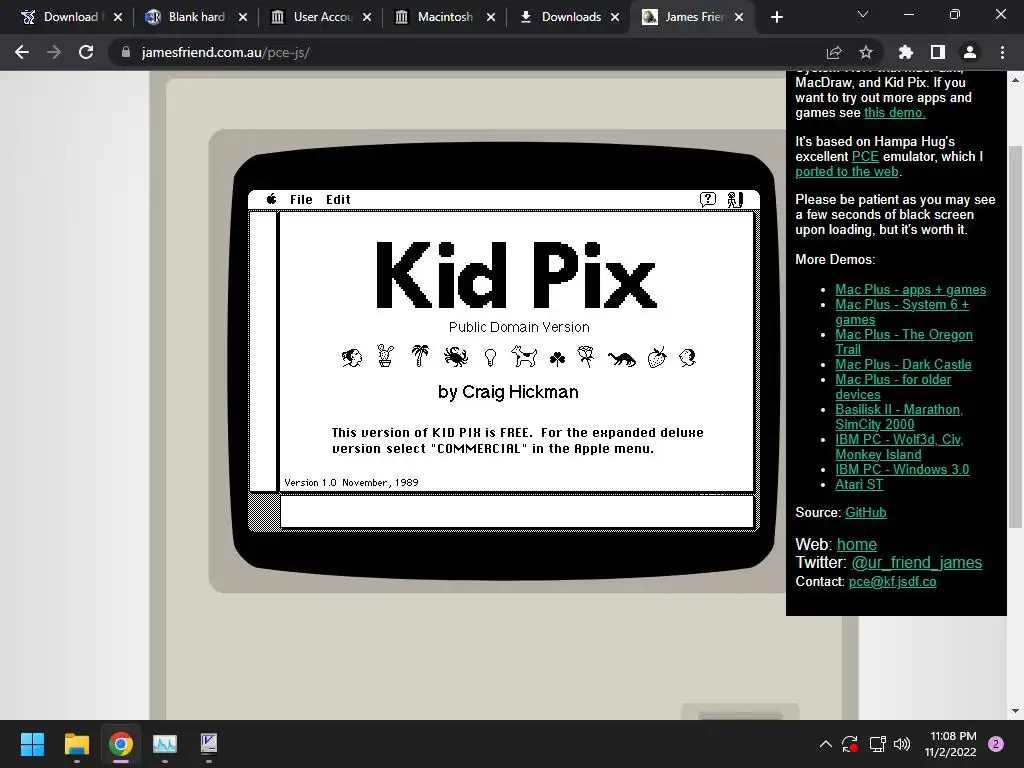Click the clover stamp icon
This screenshot has width=1024, height=768.
click(x=557, y=359)
